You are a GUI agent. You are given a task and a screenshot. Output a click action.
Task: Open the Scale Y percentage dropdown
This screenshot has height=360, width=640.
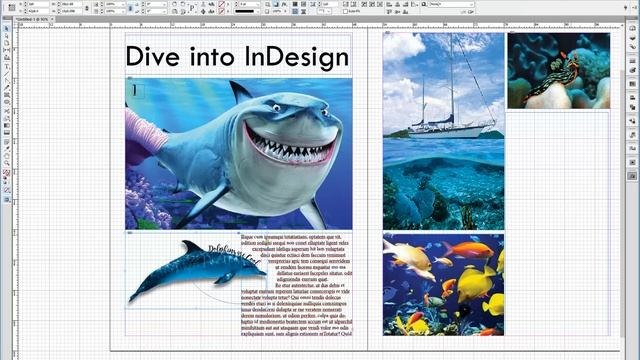(x=123, y=11)
